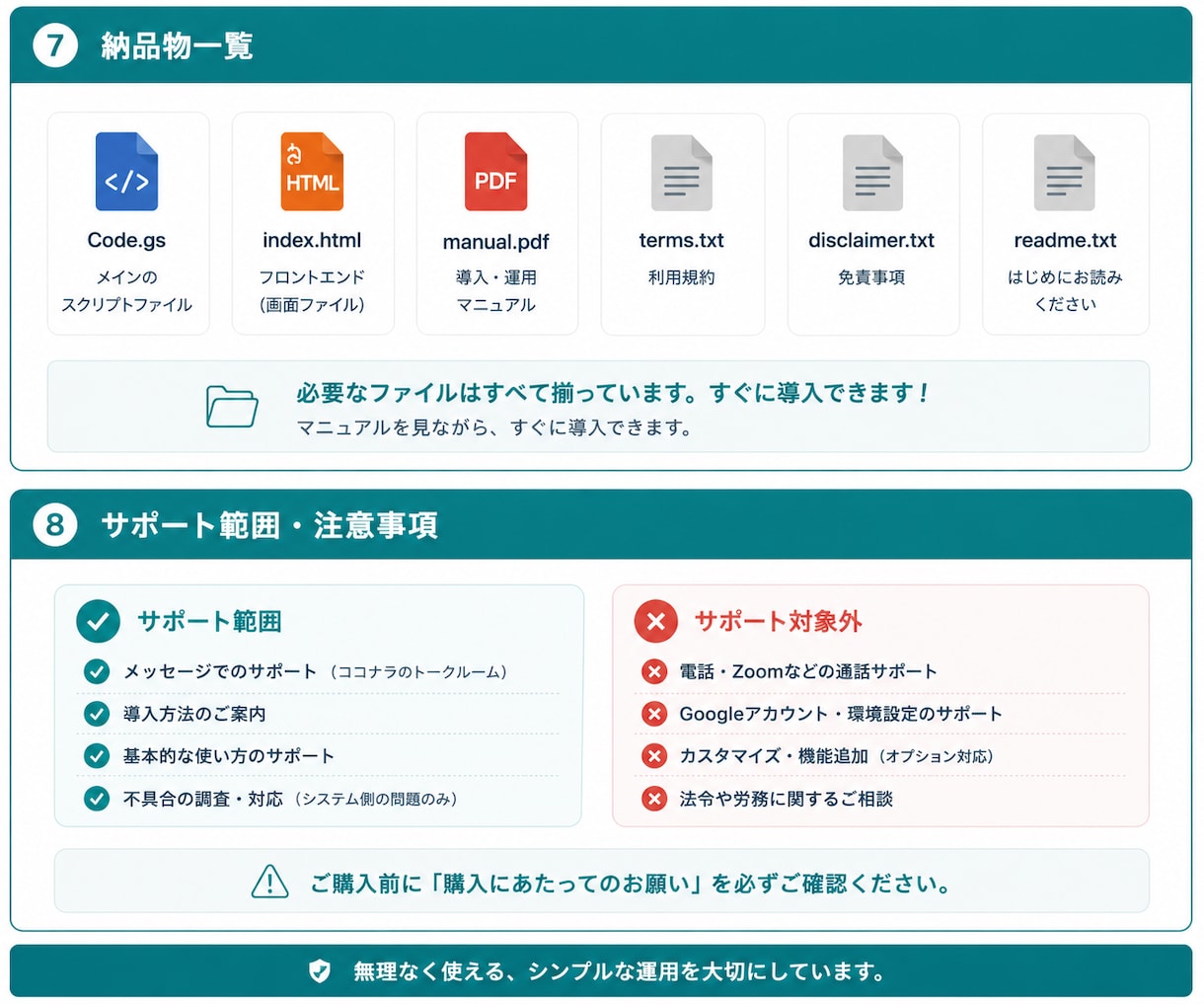Click red X next to Googleアカウント・環境設定
Screen dimensions: 1204x1004
pyautogui.click(x=654, y=714)
